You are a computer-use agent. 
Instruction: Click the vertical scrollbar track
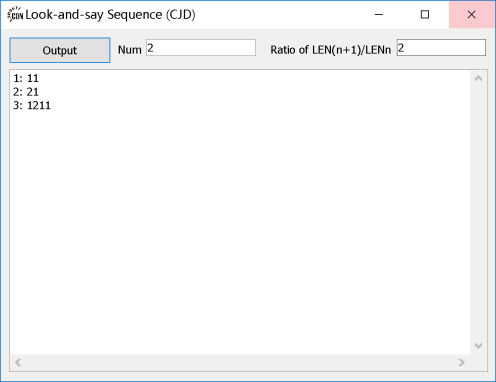pos(478,212)
